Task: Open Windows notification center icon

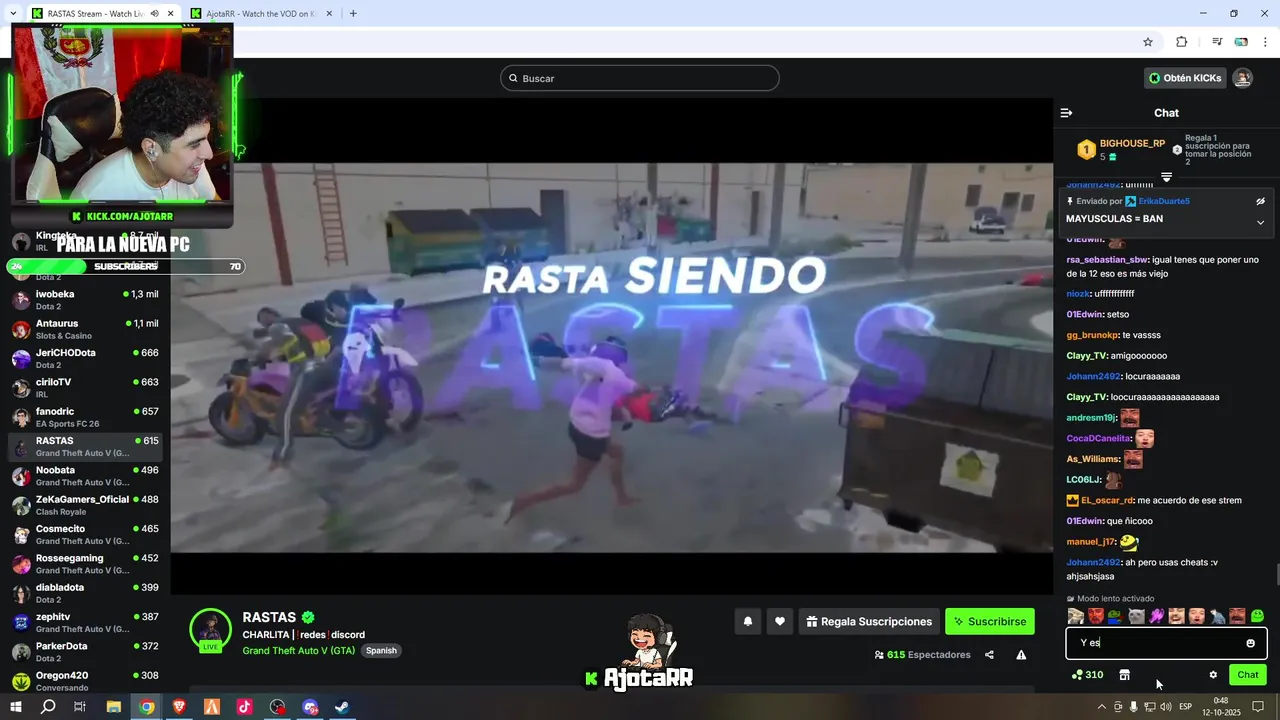Action: [x=1258, y=706]
